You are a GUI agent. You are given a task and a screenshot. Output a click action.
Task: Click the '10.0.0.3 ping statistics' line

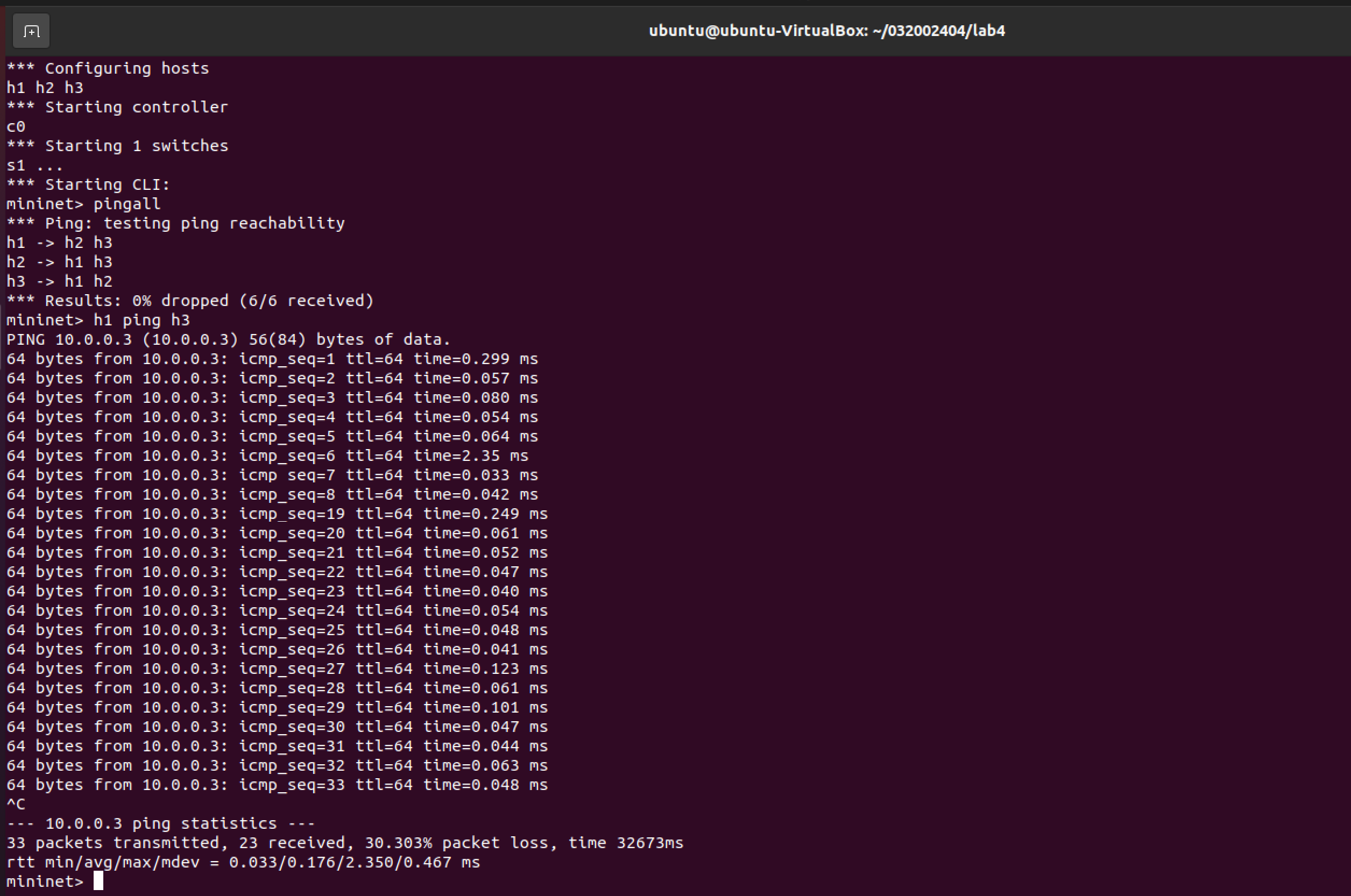160,823
